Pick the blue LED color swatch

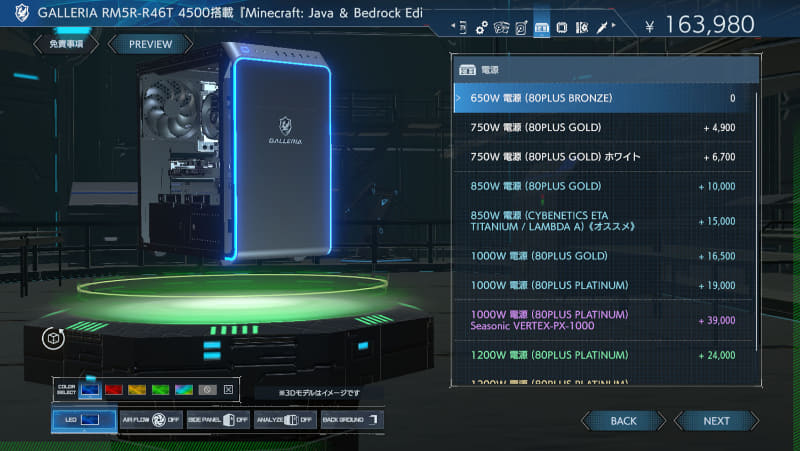(90, 390)
